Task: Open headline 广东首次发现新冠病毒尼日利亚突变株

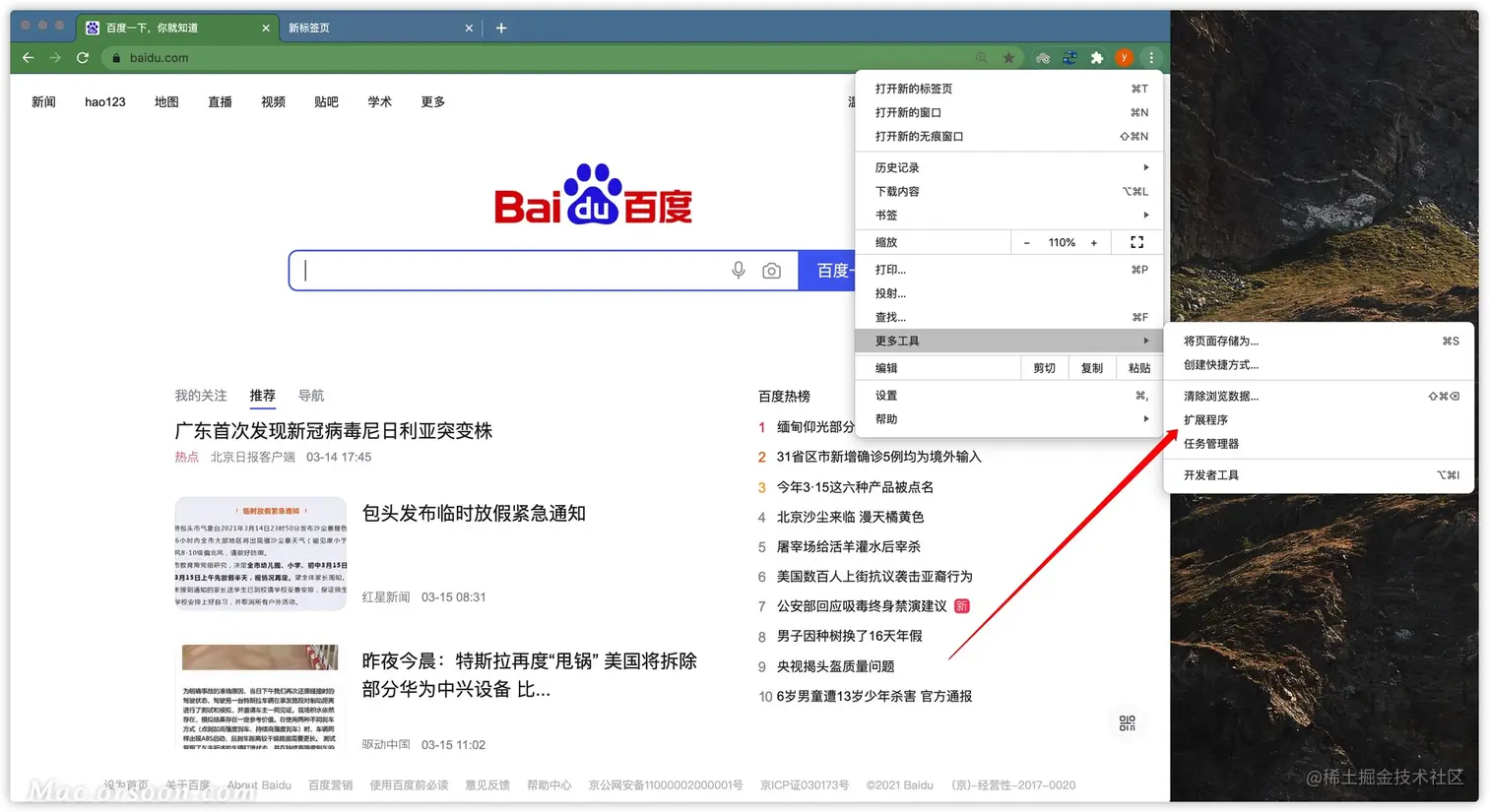Action: pos(334,431)
